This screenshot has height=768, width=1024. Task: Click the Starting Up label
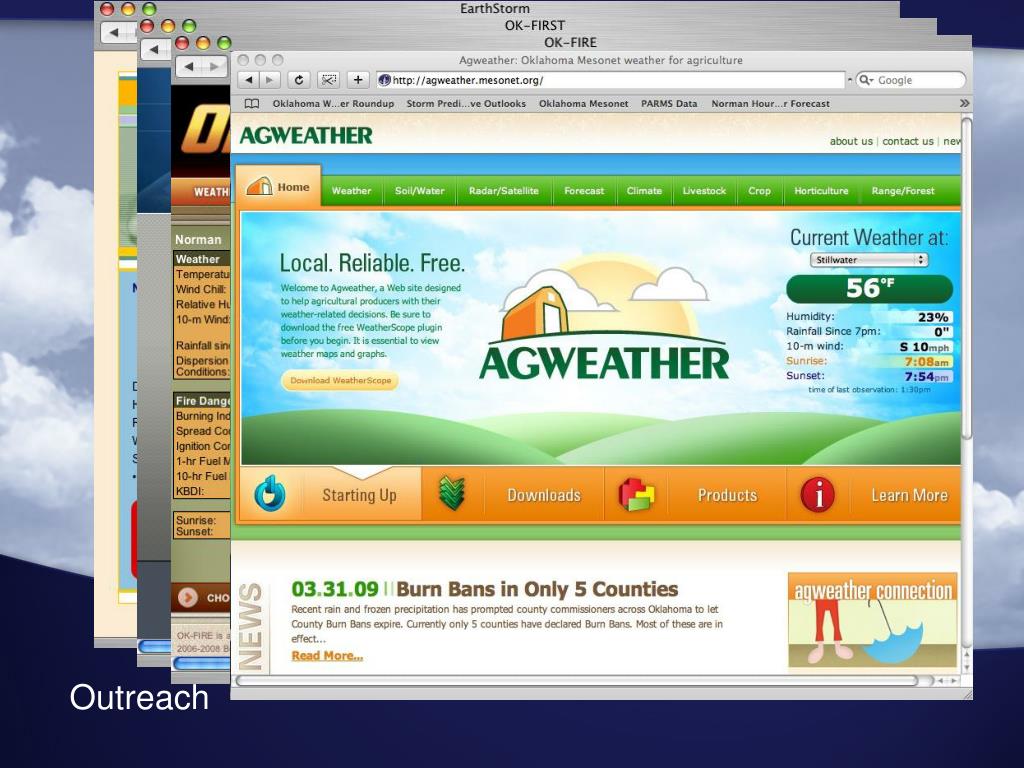coord(359,495)
